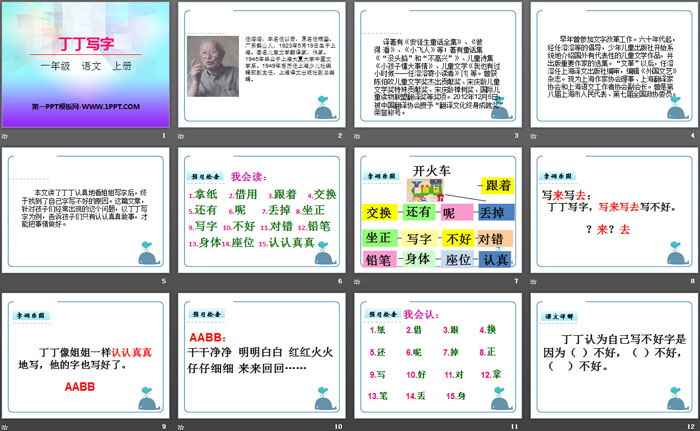
Task: Click slide number 5 label
Action: click(164, 281)
